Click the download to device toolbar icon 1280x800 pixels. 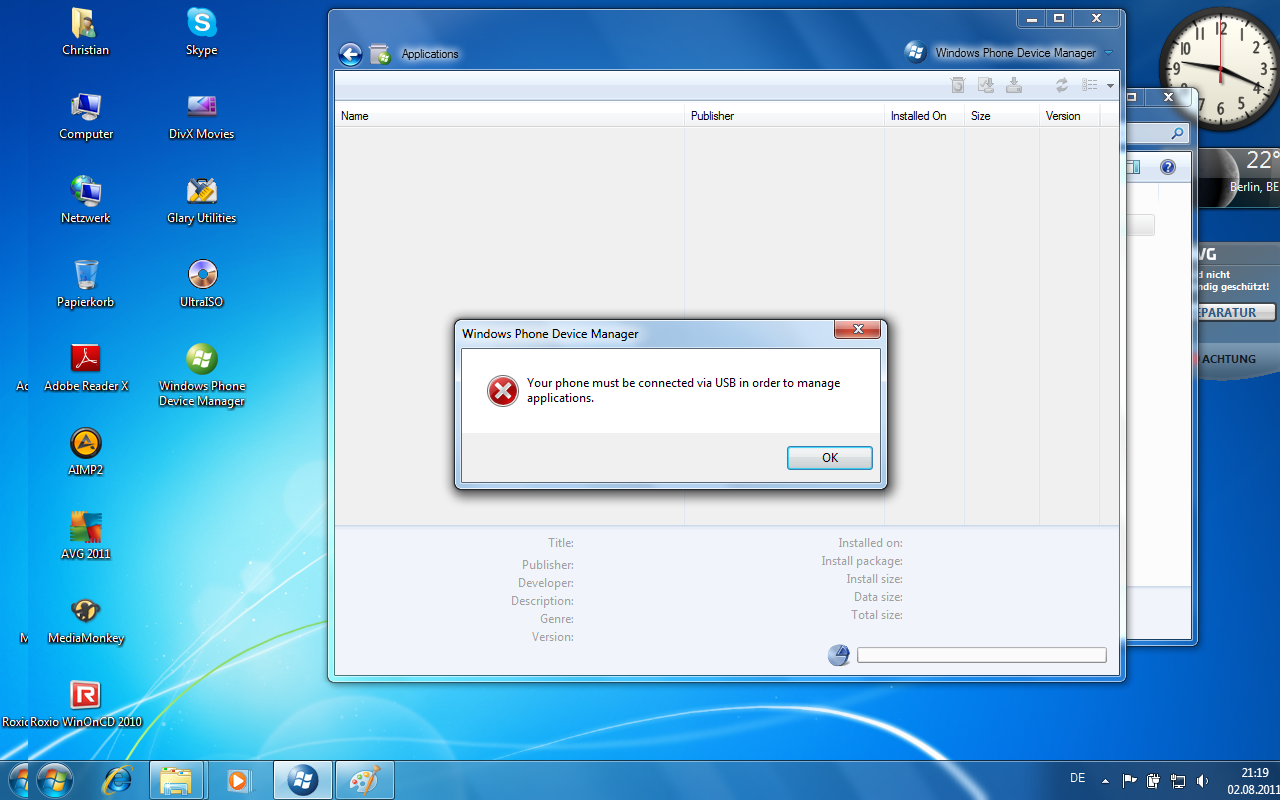click(x=1013, y=85)
